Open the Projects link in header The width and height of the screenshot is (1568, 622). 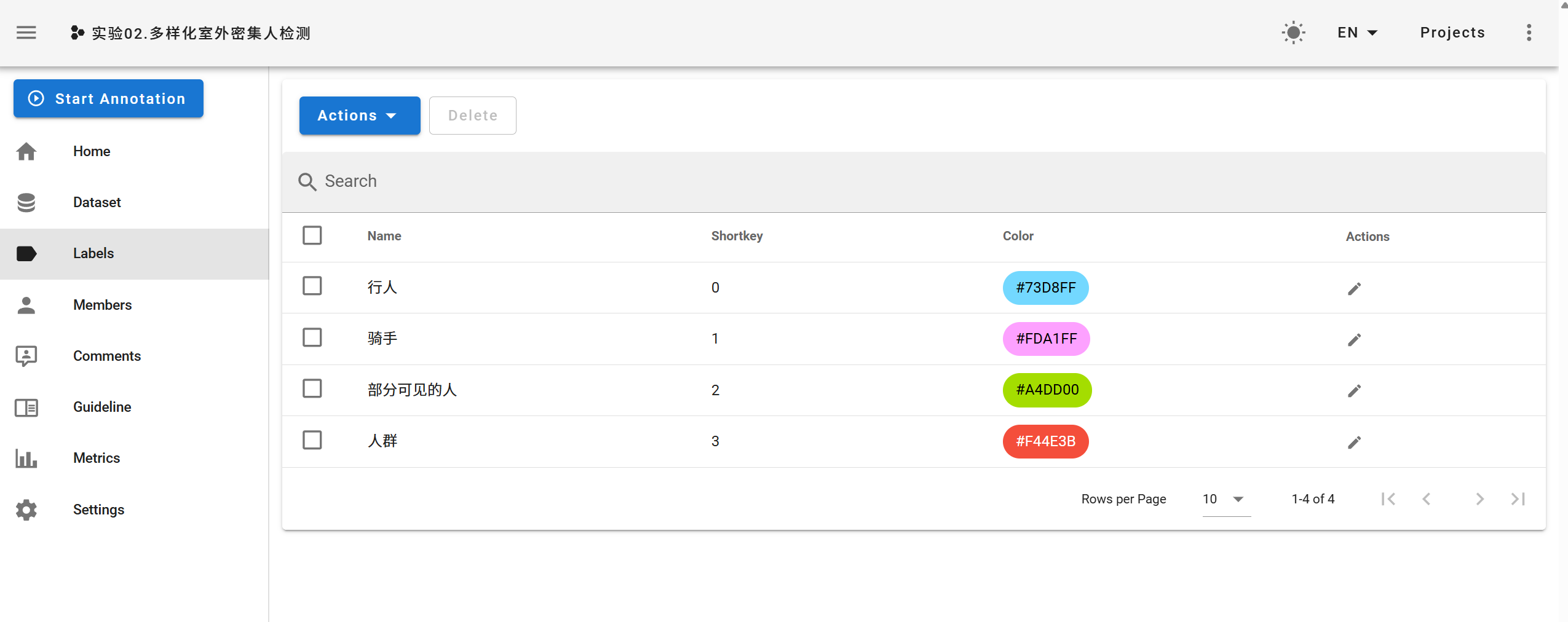pos(1452,33)
